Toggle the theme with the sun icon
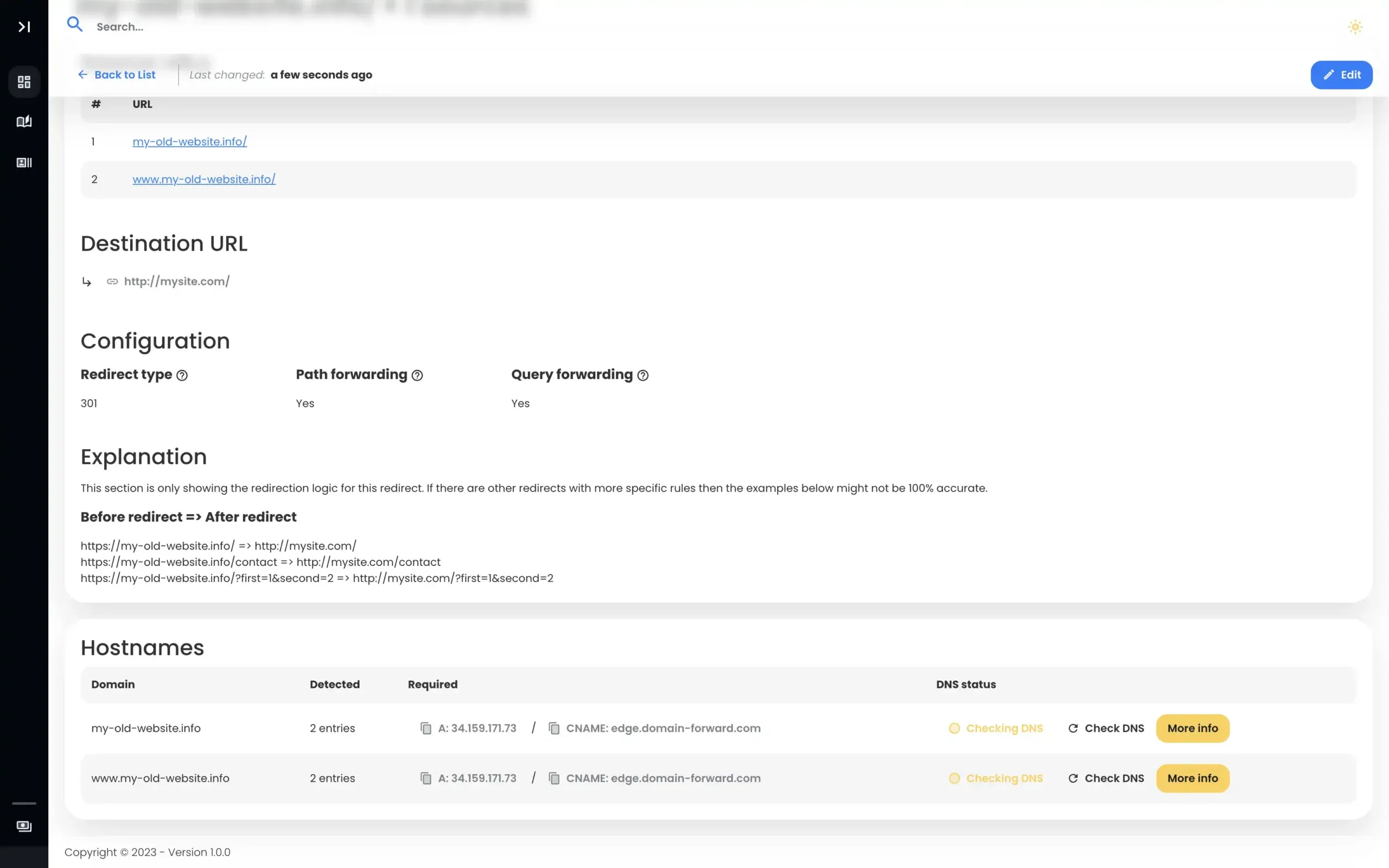The height and width of the screenshot is (868, 1389). coord(1355,27)
